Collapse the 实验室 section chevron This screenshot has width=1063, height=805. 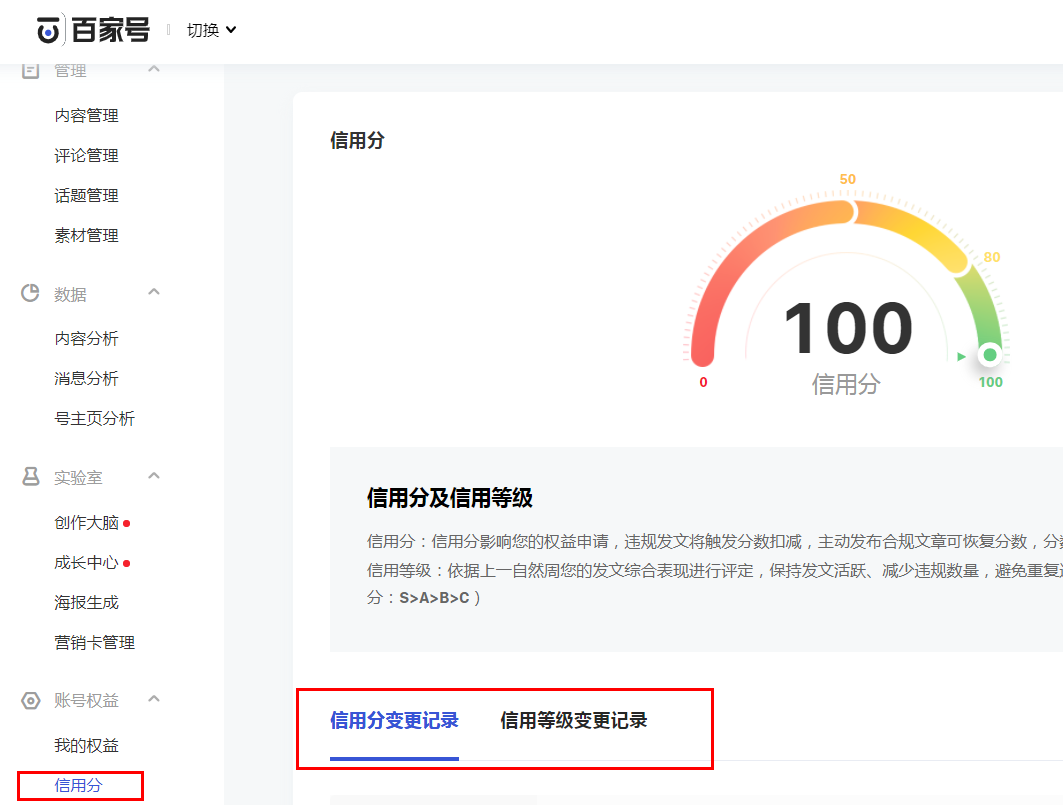(x=154, y=476)
